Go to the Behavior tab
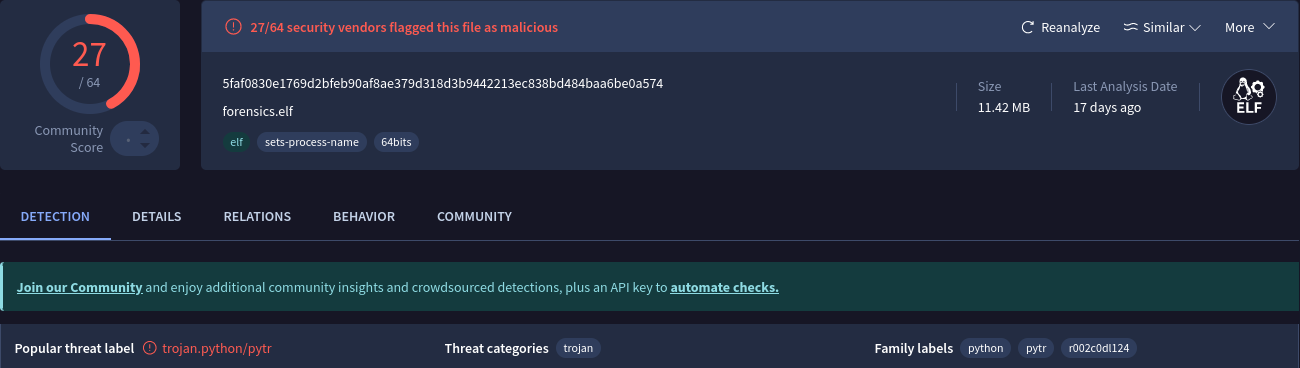 point(364,216)
